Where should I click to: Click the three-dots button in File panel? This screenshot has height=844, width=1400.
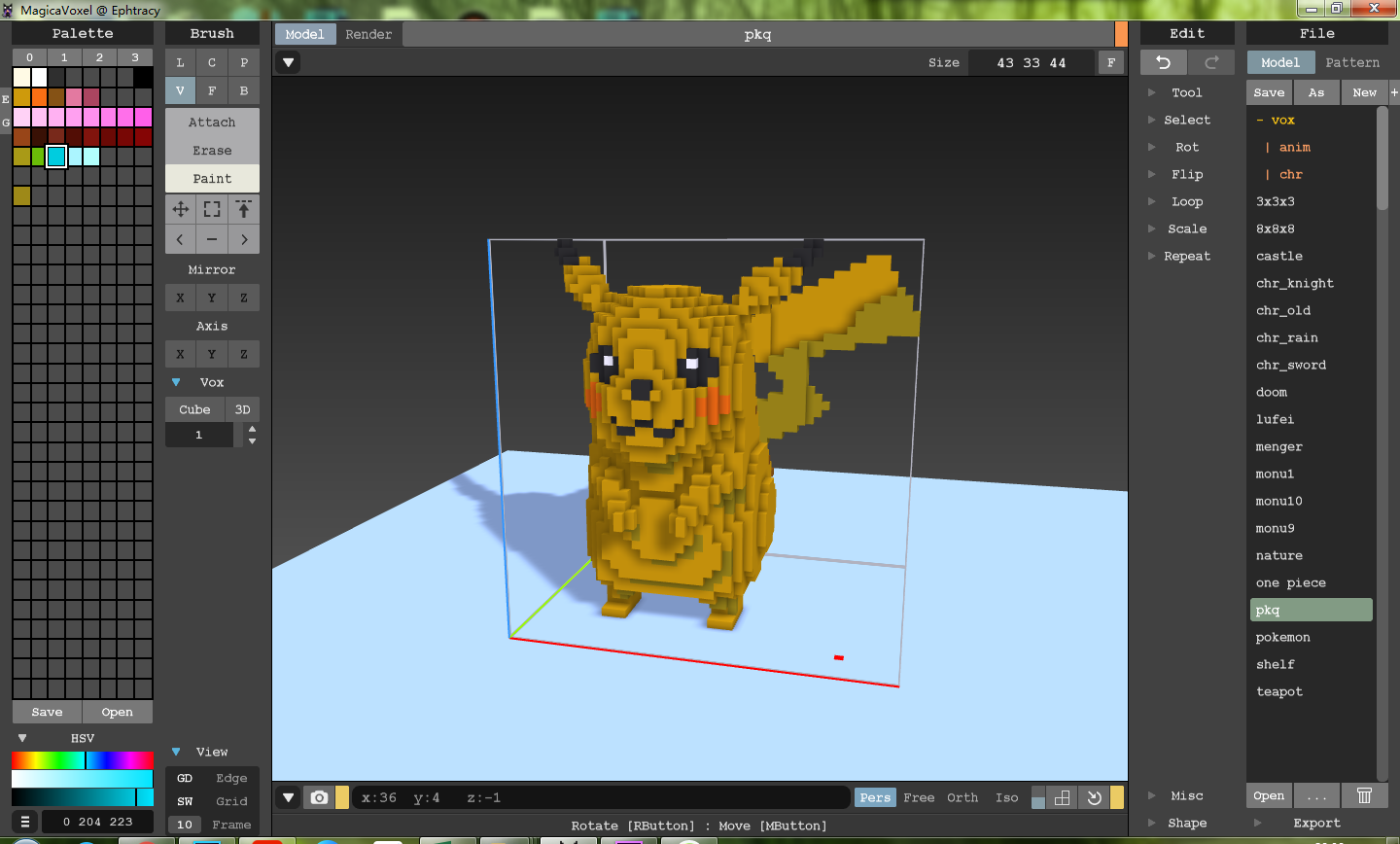(x=1316, y=795)
